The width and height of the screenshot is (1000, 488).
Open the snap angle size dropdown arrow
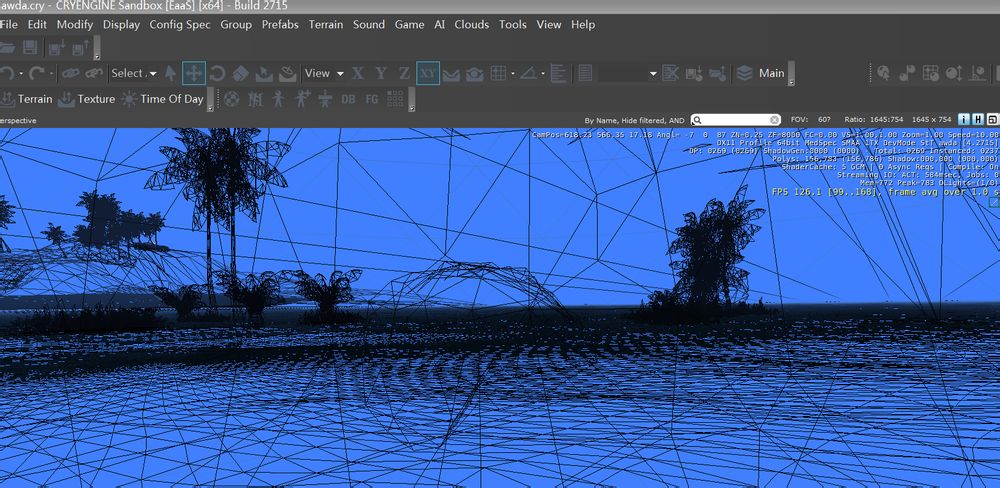pyautogui.click(x=543, y=74)
